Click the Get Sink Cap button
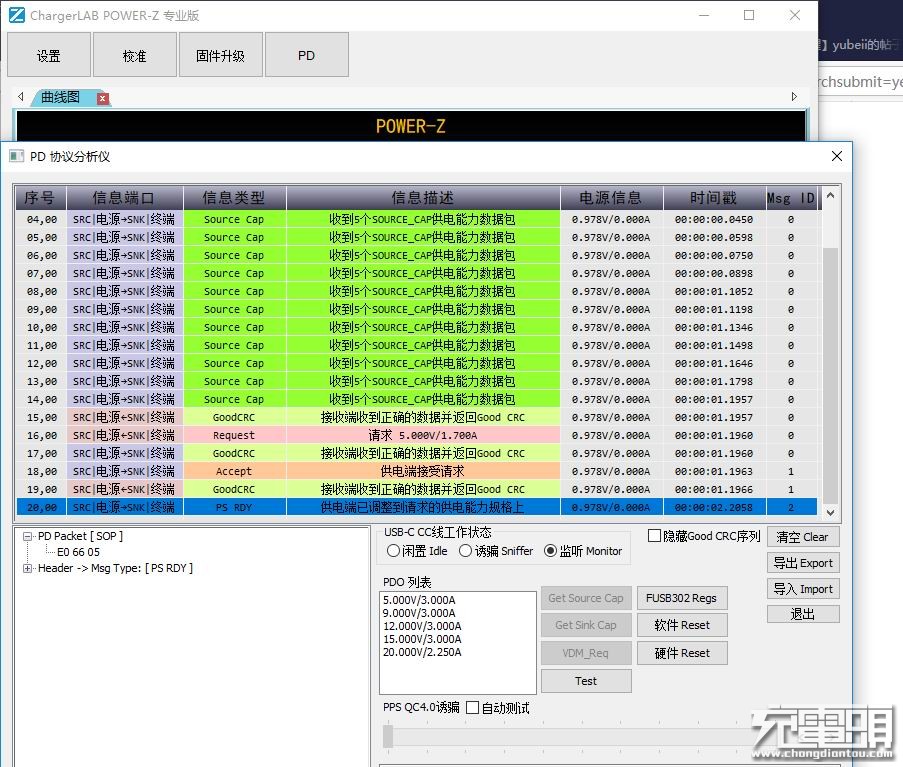 tap(586, 625)
